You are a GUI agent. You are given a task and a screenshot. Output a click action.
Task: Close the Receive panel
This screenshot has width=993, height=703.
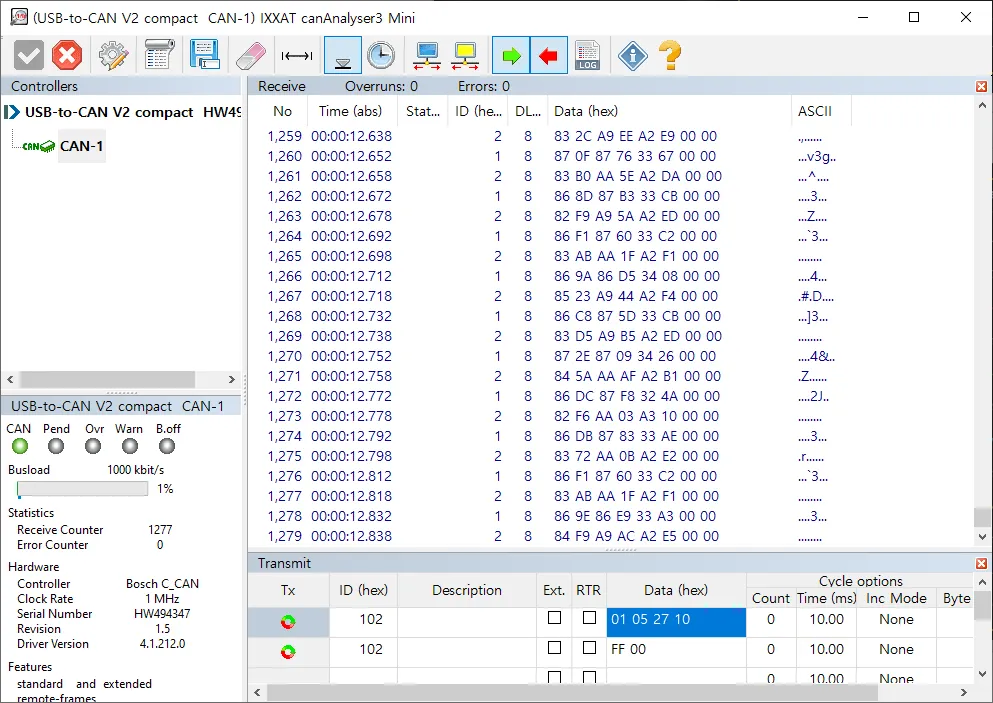click(982, 87)
